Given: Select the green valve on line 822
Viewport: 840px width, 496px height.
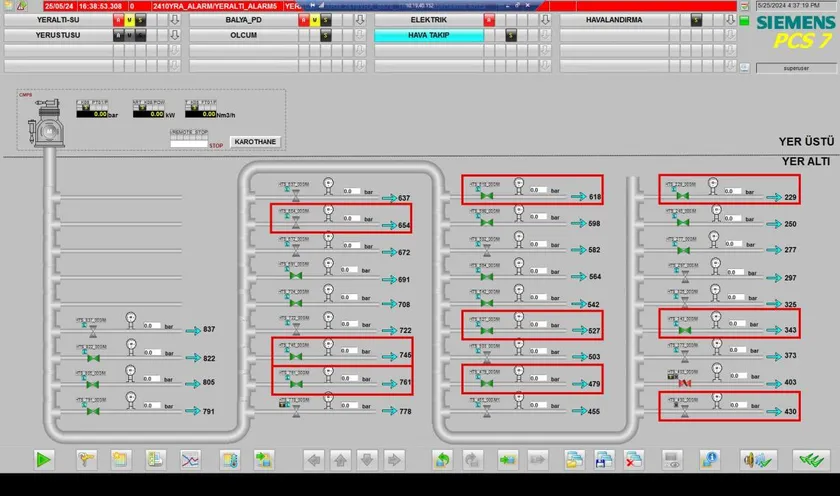Looking at the screenshot, I should [x=94, y=357].
